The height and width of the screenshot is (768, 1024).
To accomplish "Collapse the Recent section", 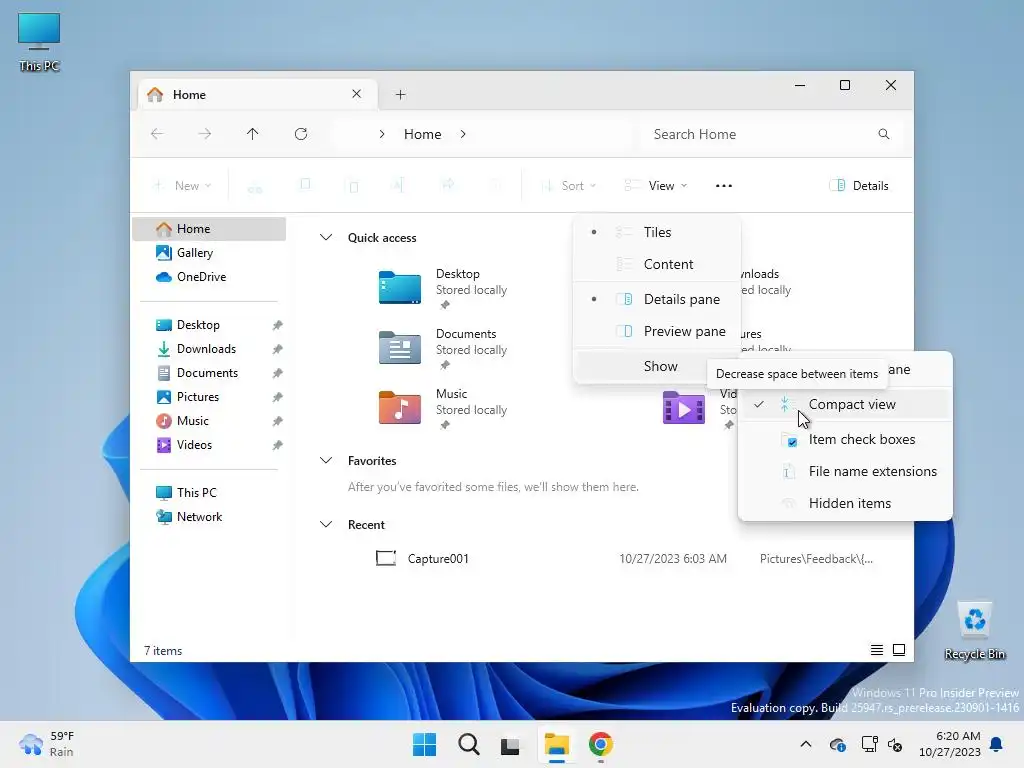I will point(325,524).
